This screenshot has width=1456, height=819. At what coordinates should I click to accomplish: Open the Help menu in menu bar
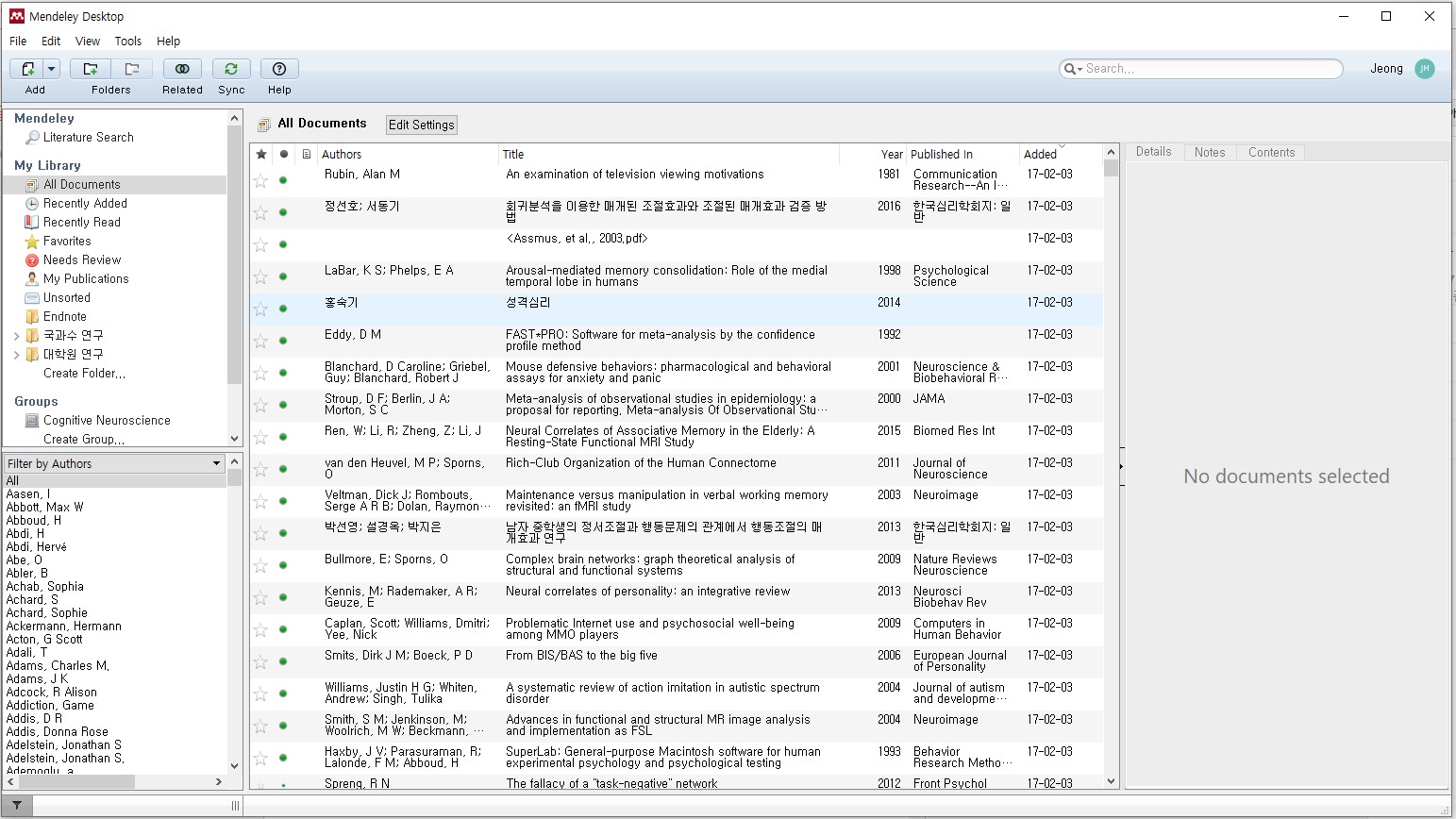coord(169,42)
